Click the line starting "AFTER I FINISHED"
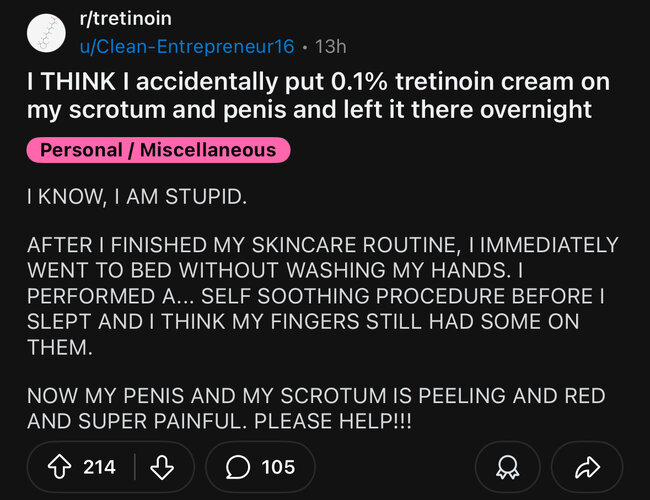This screenshot has height=500, width=650. (322, 245)
